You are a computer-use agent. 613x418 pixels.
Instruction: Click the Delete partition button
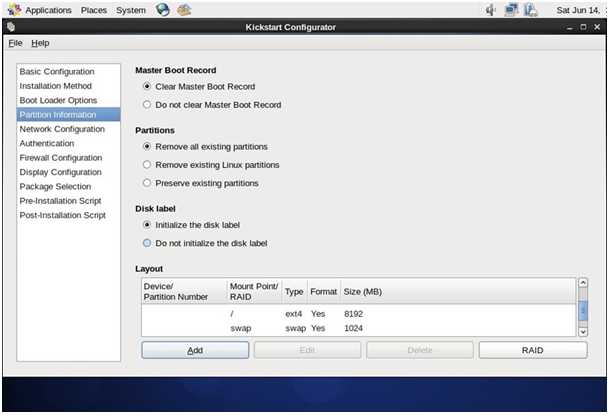[x=420, y=350]
